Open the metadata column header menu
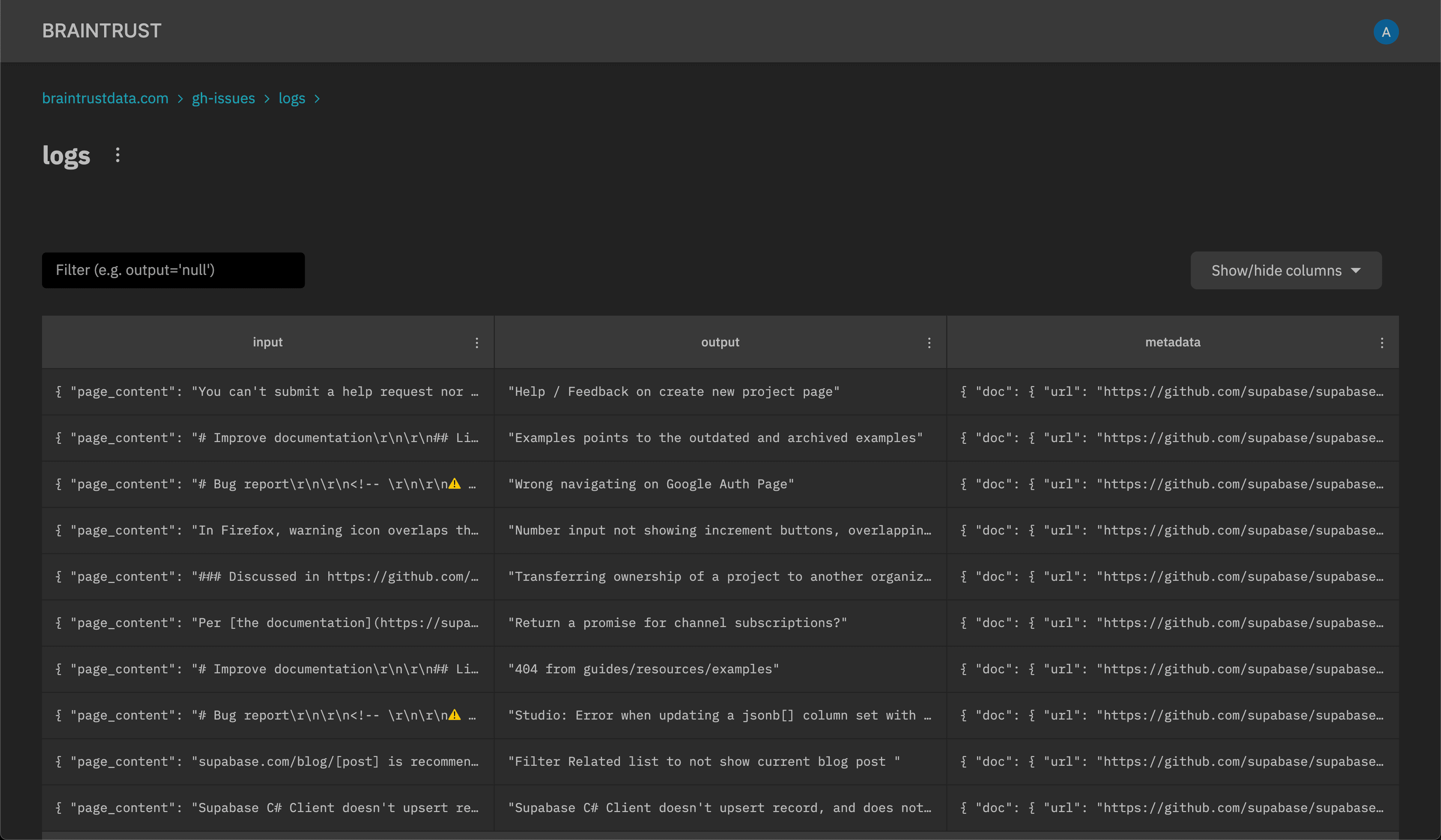Viewport: 1441px width, 840px height. coord(1382,343)
